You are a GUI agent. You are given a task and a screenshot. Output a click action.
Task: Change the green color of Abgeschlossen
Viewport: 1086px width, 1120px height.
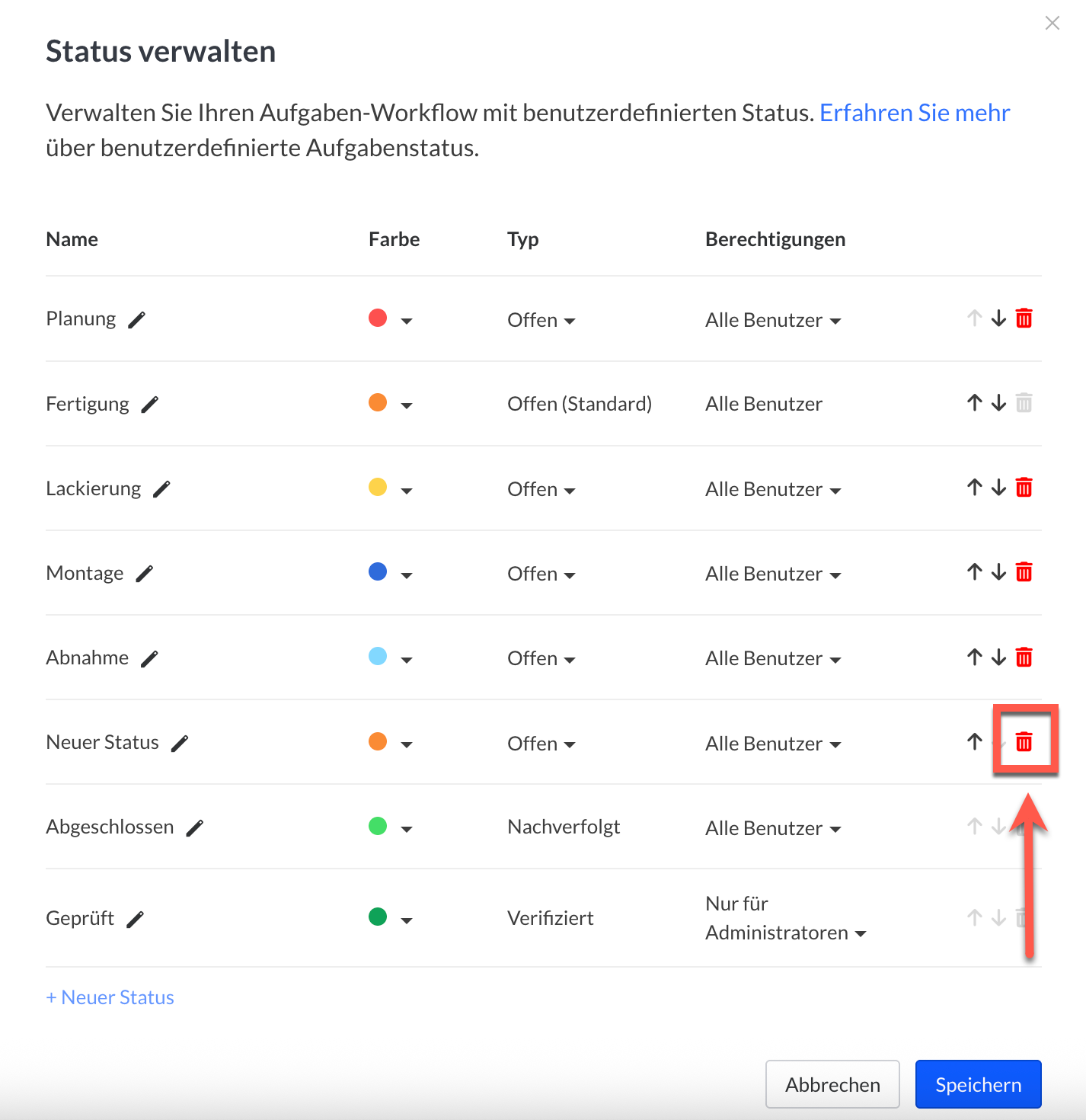390,828
